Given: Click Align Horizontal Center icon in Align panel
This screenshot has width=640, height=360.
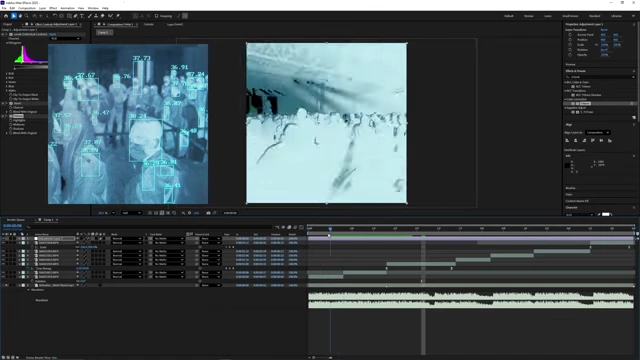Looking at the screenshot, I should pyautogui.click(x=576, y=140).
